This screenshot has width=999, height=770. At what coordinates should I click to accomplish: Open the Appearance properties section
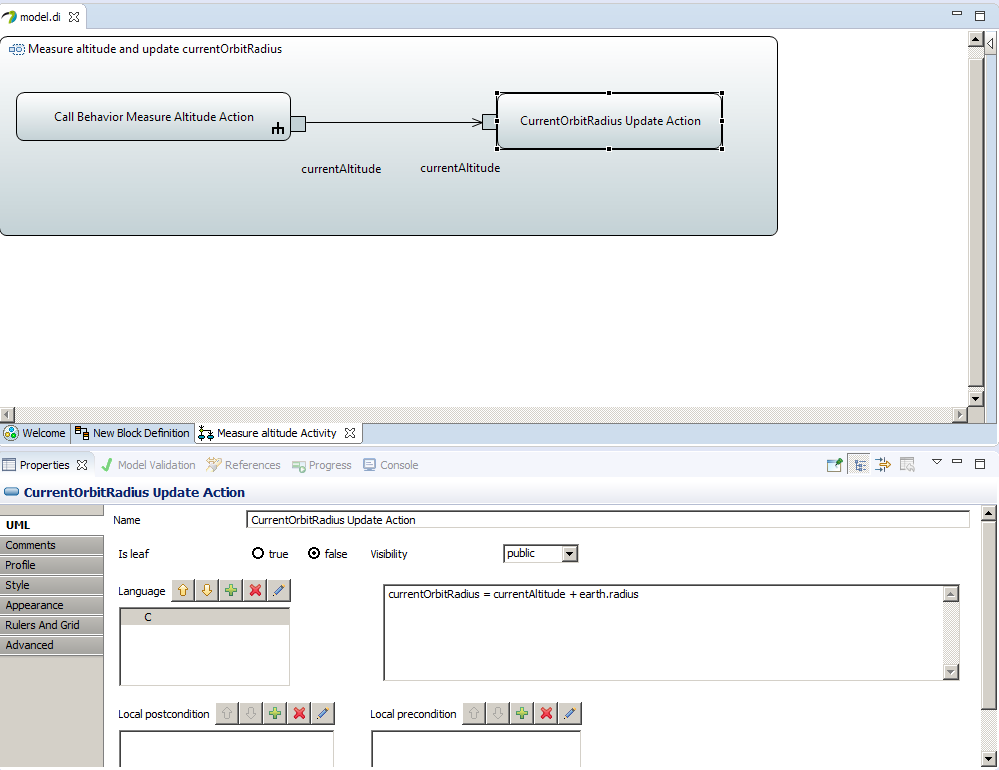pyautogui.click(x=52, y=605)
